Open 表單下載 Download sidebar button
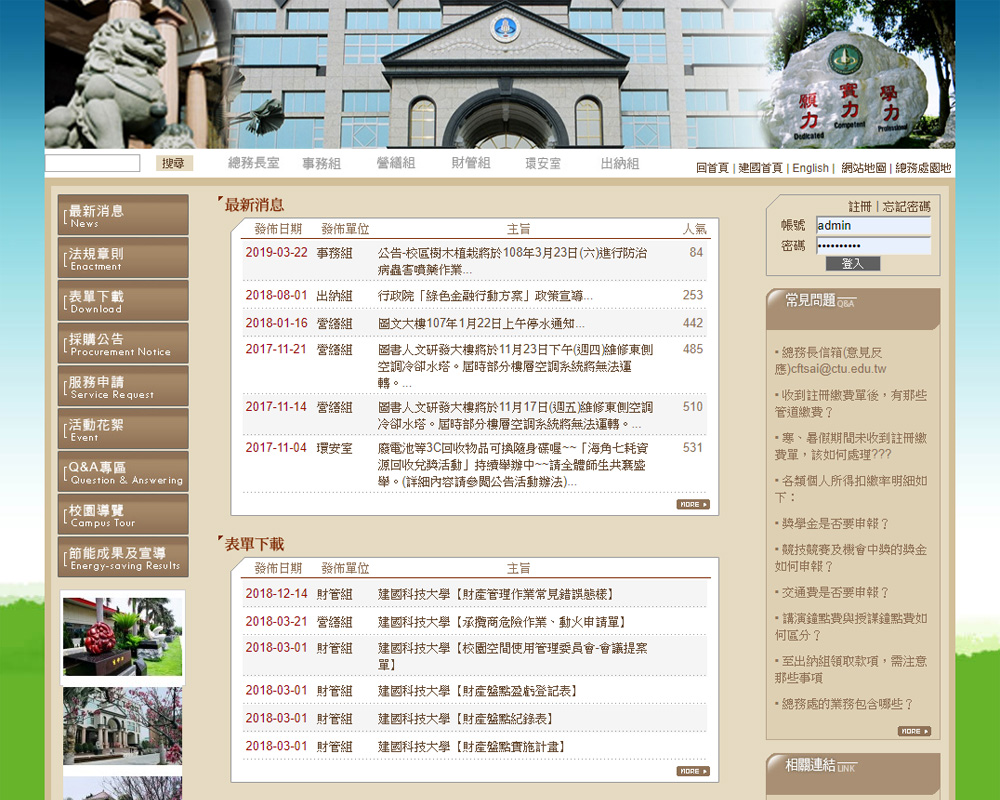 click(123, 300)
